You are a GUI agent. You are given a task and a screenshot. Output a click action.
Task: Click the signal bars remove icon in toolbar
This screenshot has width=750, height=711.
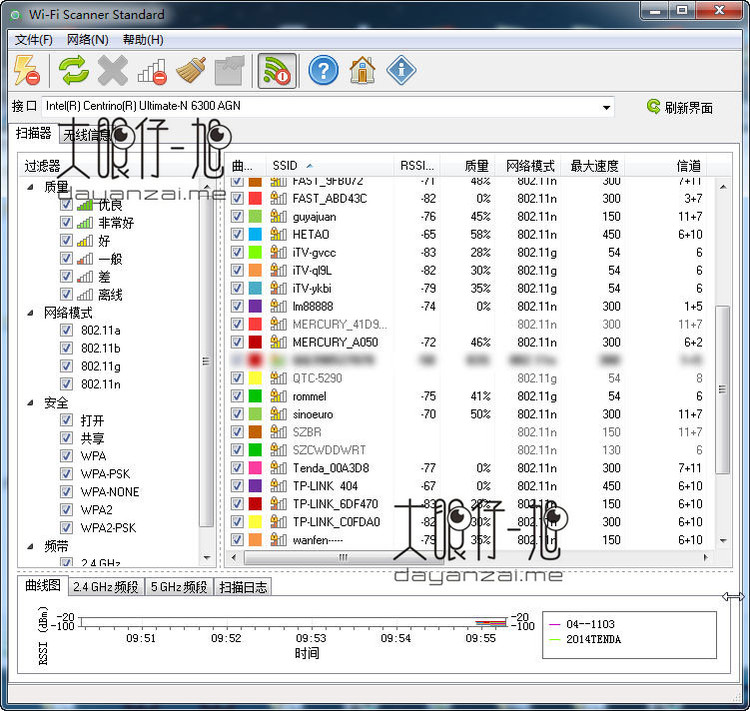coord(152,71)
